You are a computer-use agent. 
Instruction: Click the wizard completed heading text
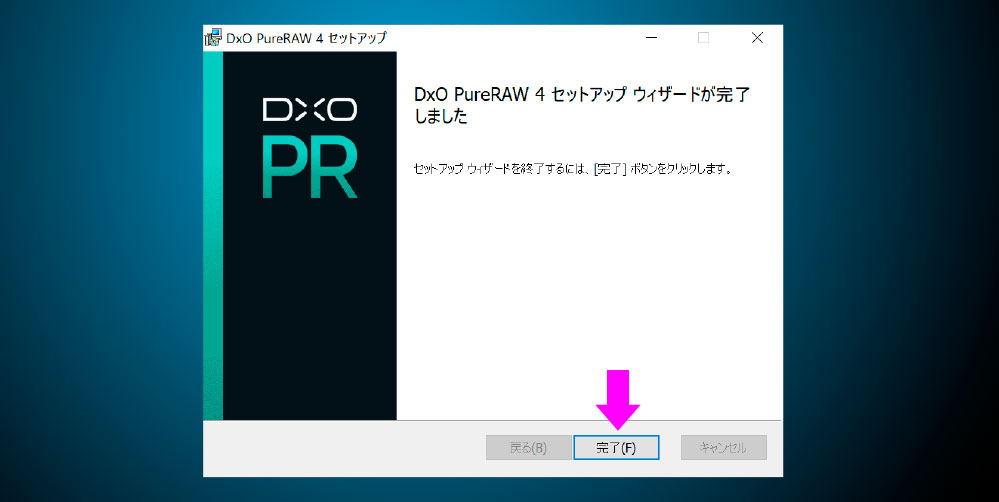pyautogui.click(x=581, y=95)
